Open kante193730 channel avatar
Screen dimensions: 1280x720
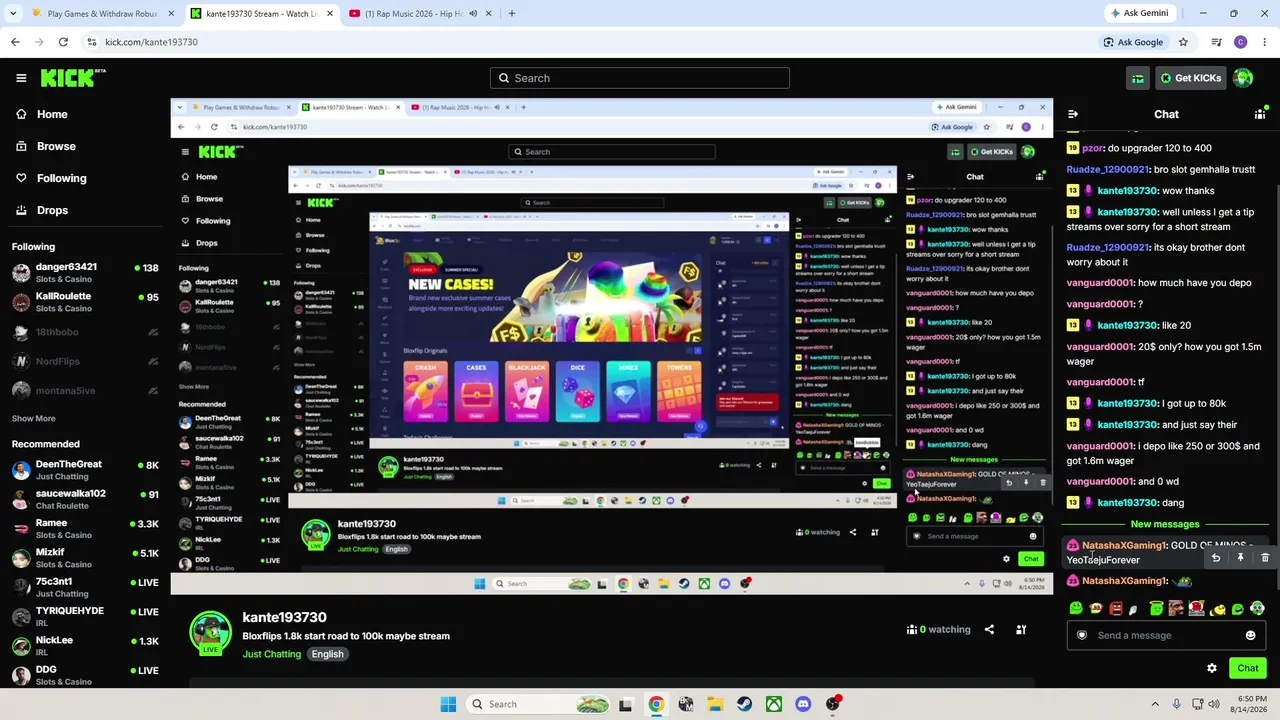[210, 633]
